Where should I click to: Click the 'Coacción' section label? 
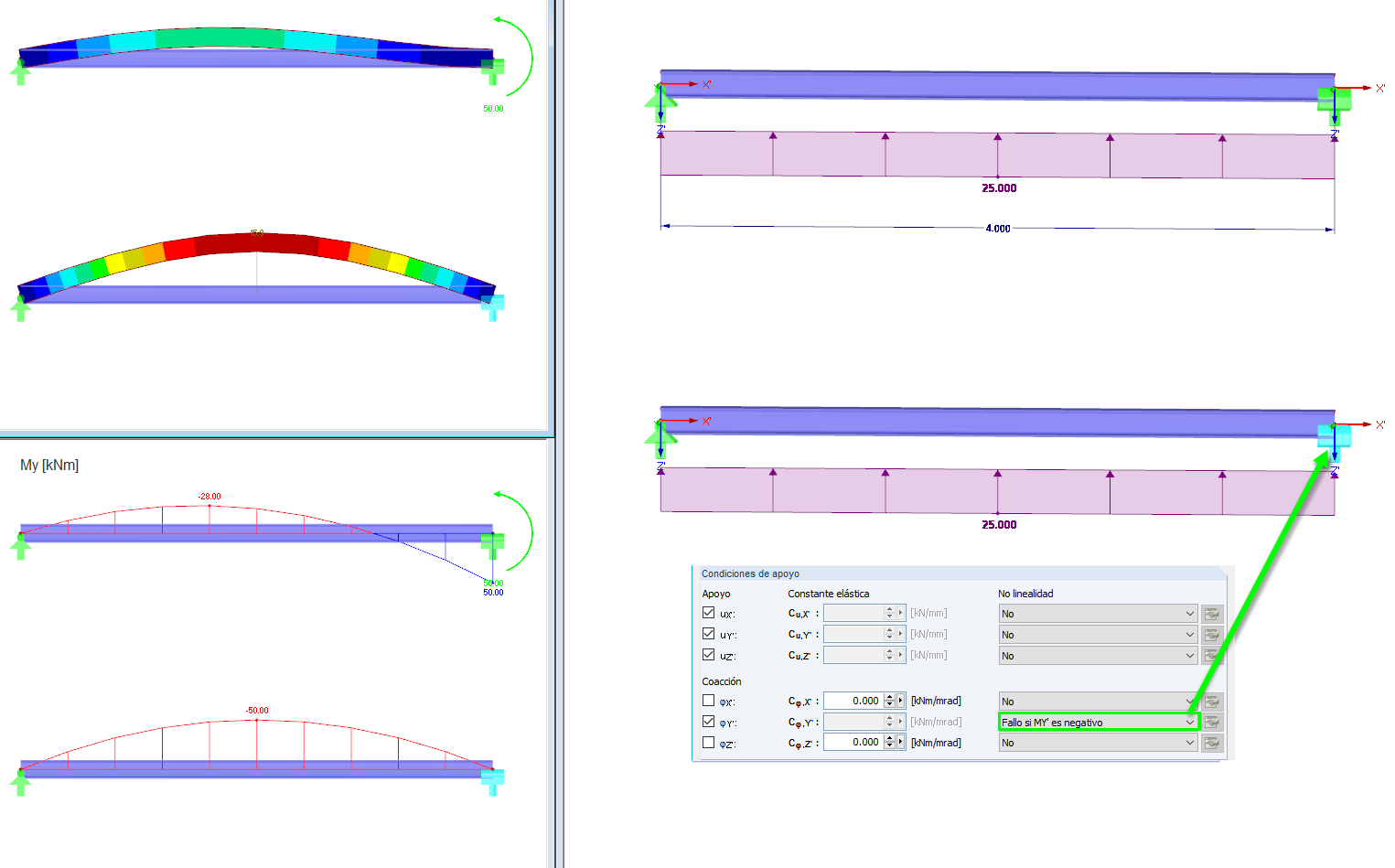pyautogui.click(x=722, y=681)
